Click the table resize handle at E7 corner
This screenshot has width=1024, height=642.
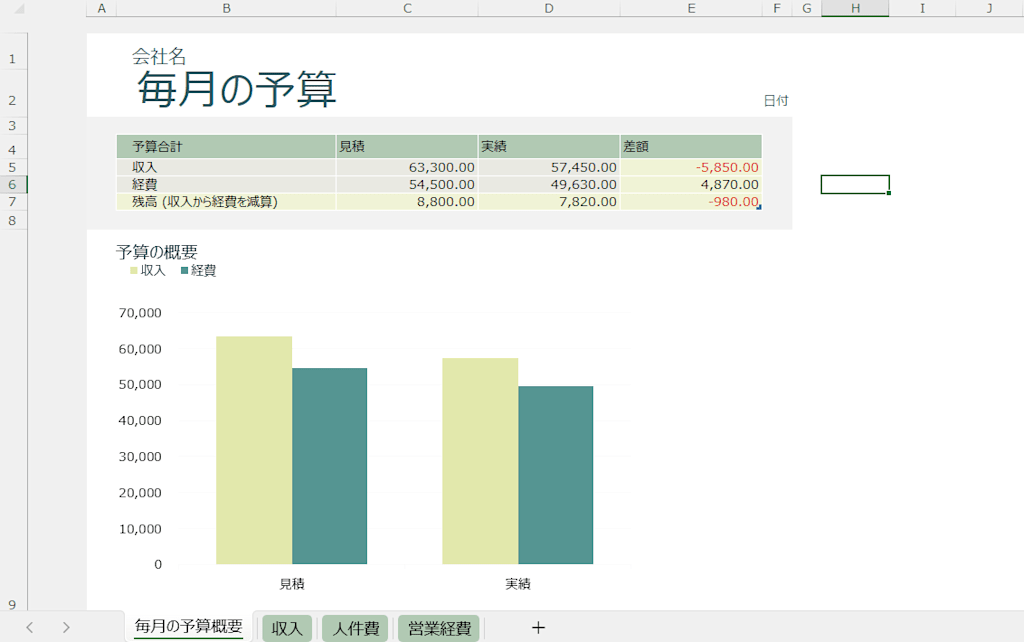pos(759,207)
